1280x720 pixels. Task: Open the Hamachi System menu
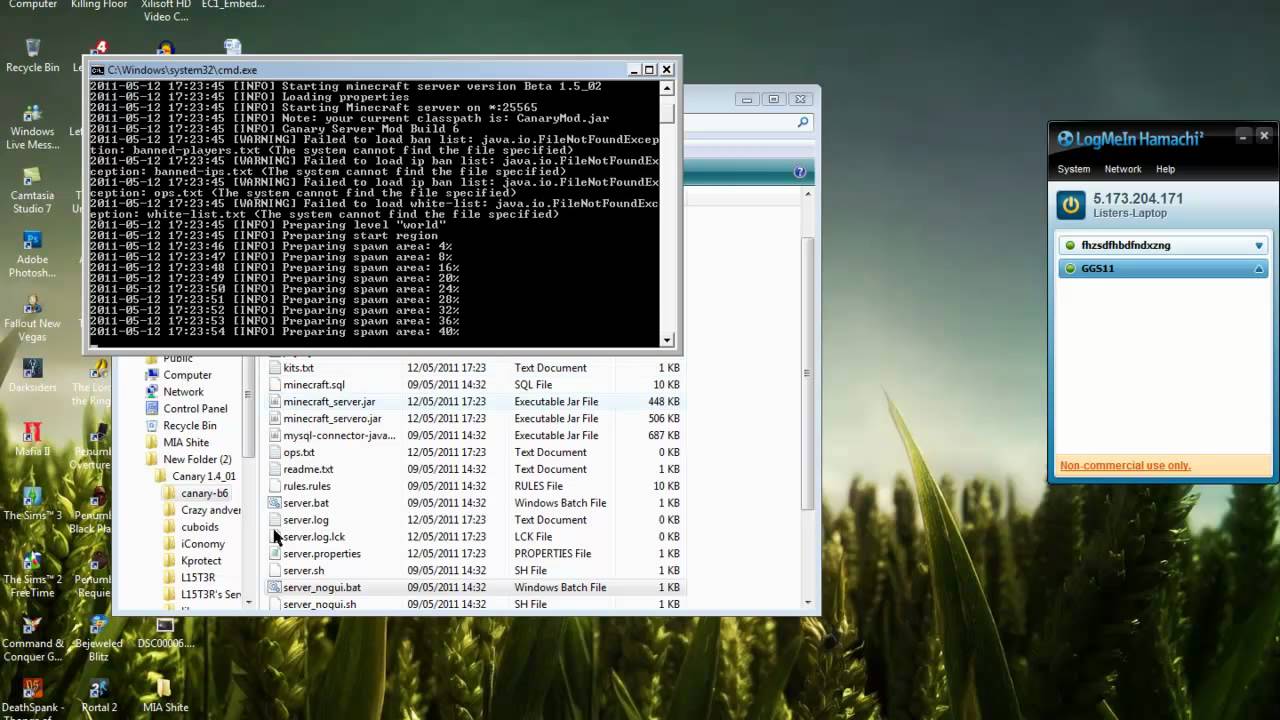point(1074,169)
